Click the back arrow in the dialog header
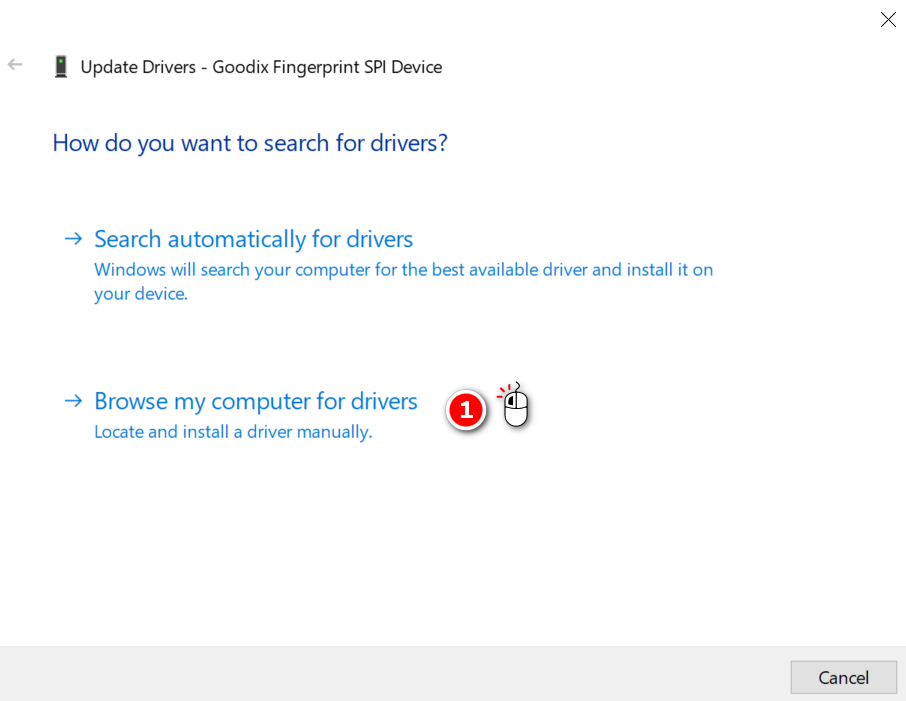This screenshot has width=906, height=701. point(15,65)
